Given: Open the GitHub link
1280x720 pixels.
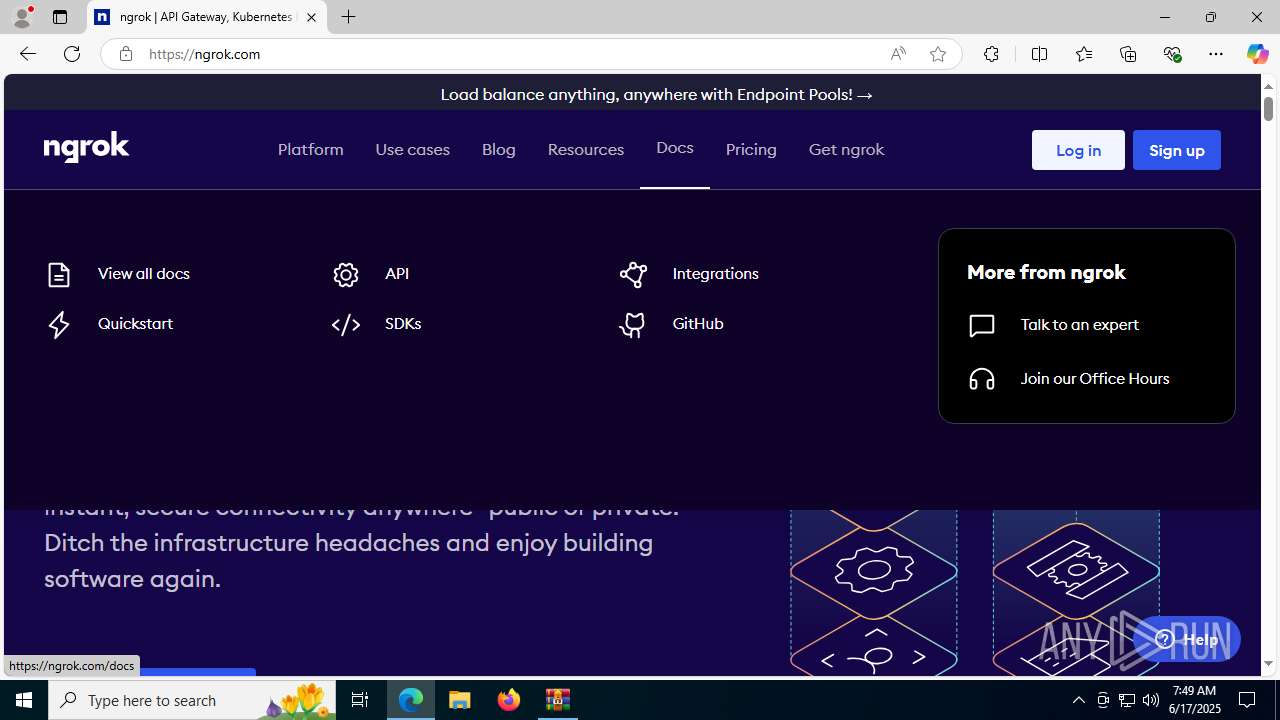Looking at the screenshot, I should tap(698, 324).
